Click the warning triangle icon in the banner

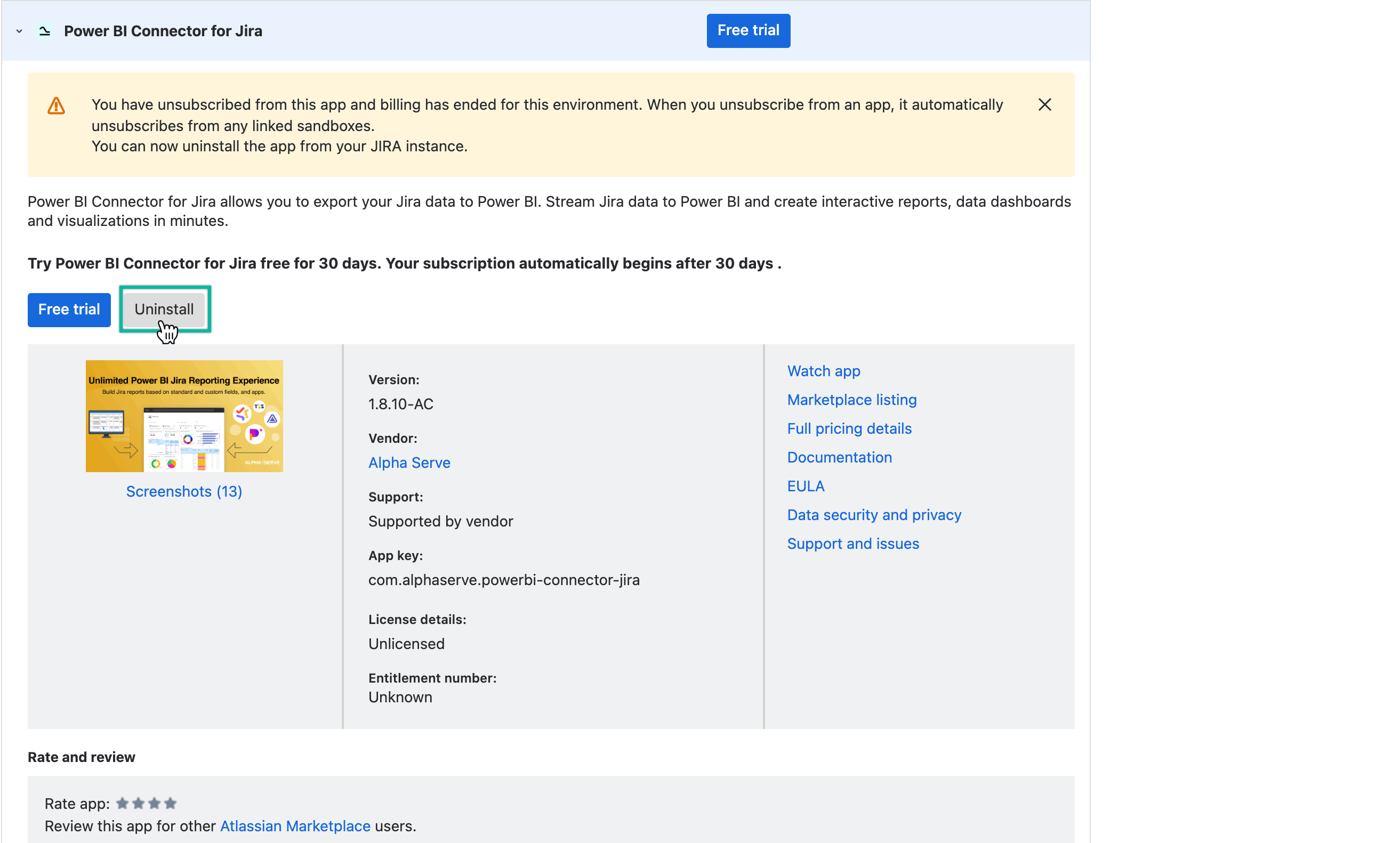[x=55, y=104]
